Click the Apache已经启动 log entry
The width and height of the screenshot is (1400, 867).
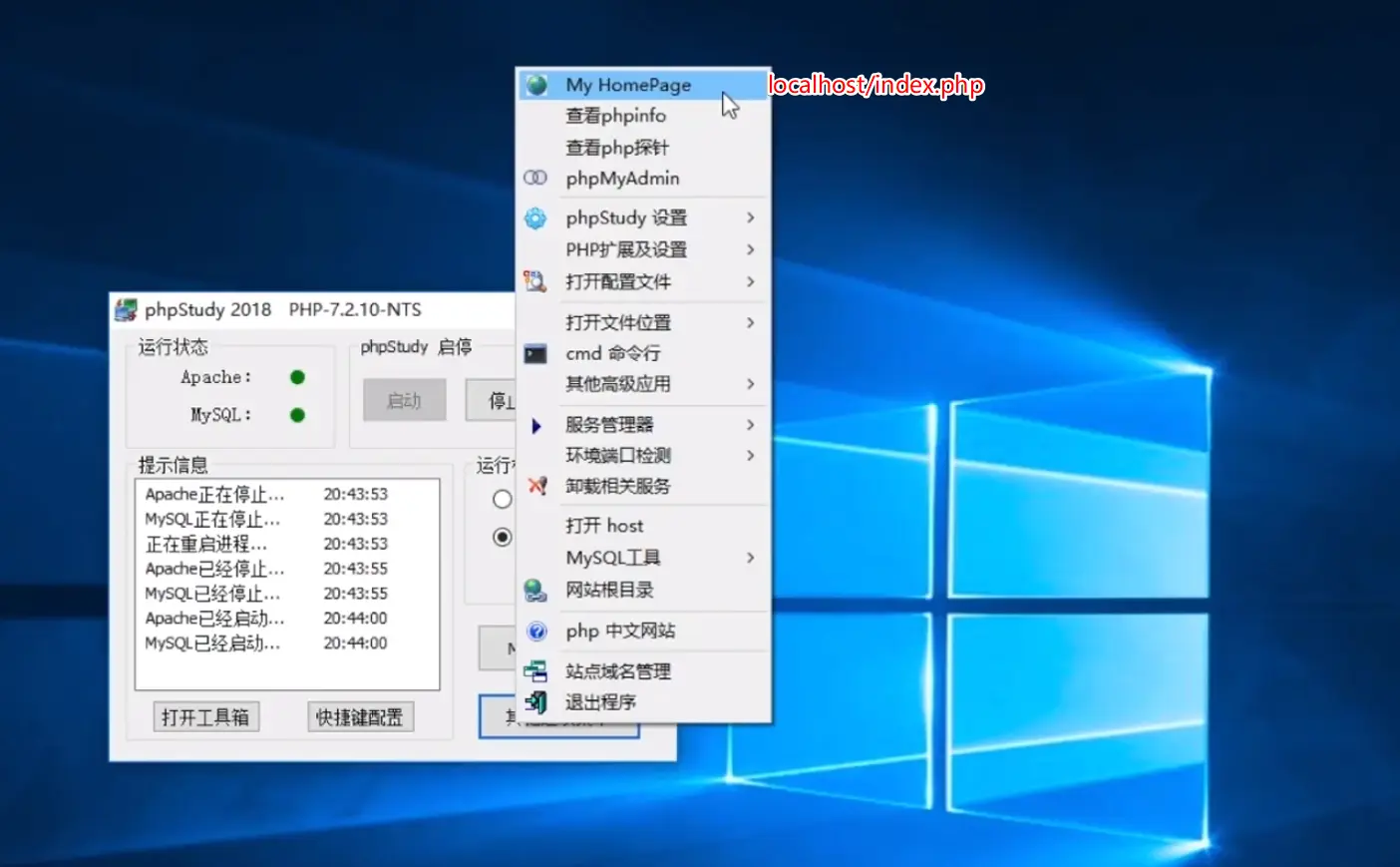tap(266, 619)
